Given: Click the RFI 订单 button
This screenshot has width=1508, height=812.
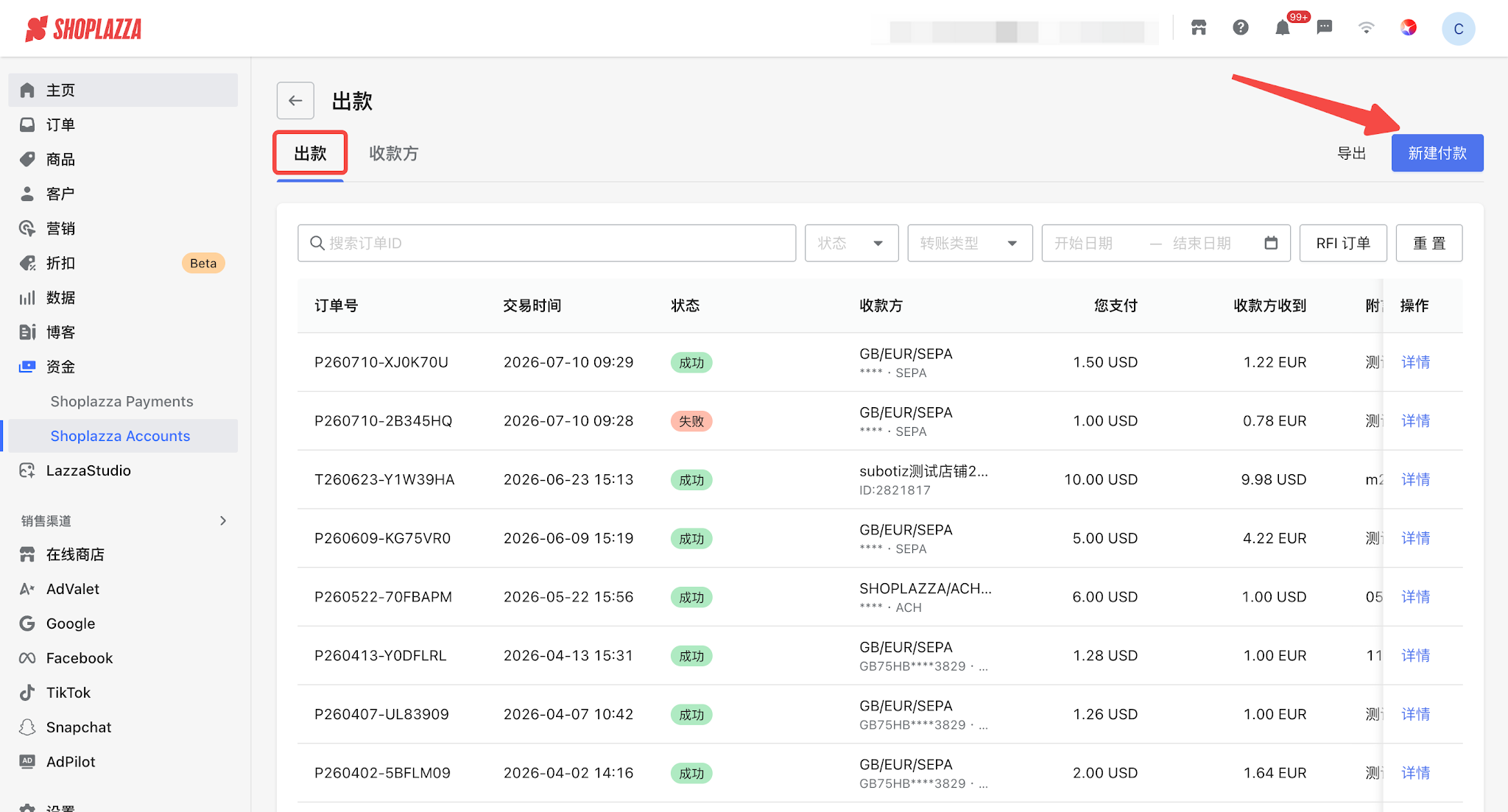Looking at the screenshot, I should [x=1343, y=243].
